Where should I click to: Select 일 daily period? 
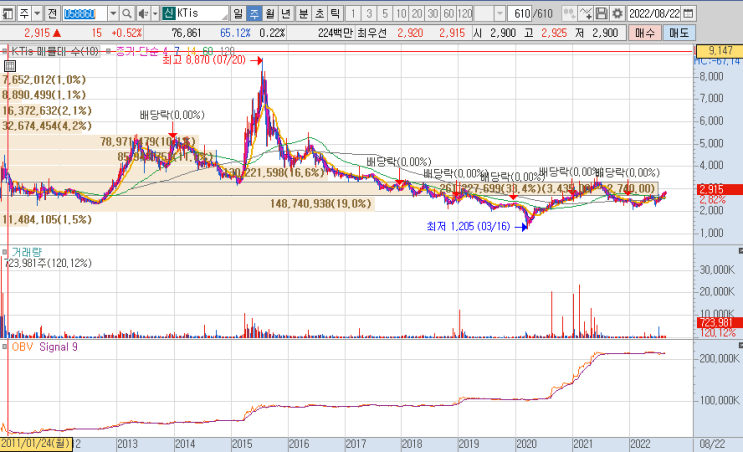coord(238,13)
